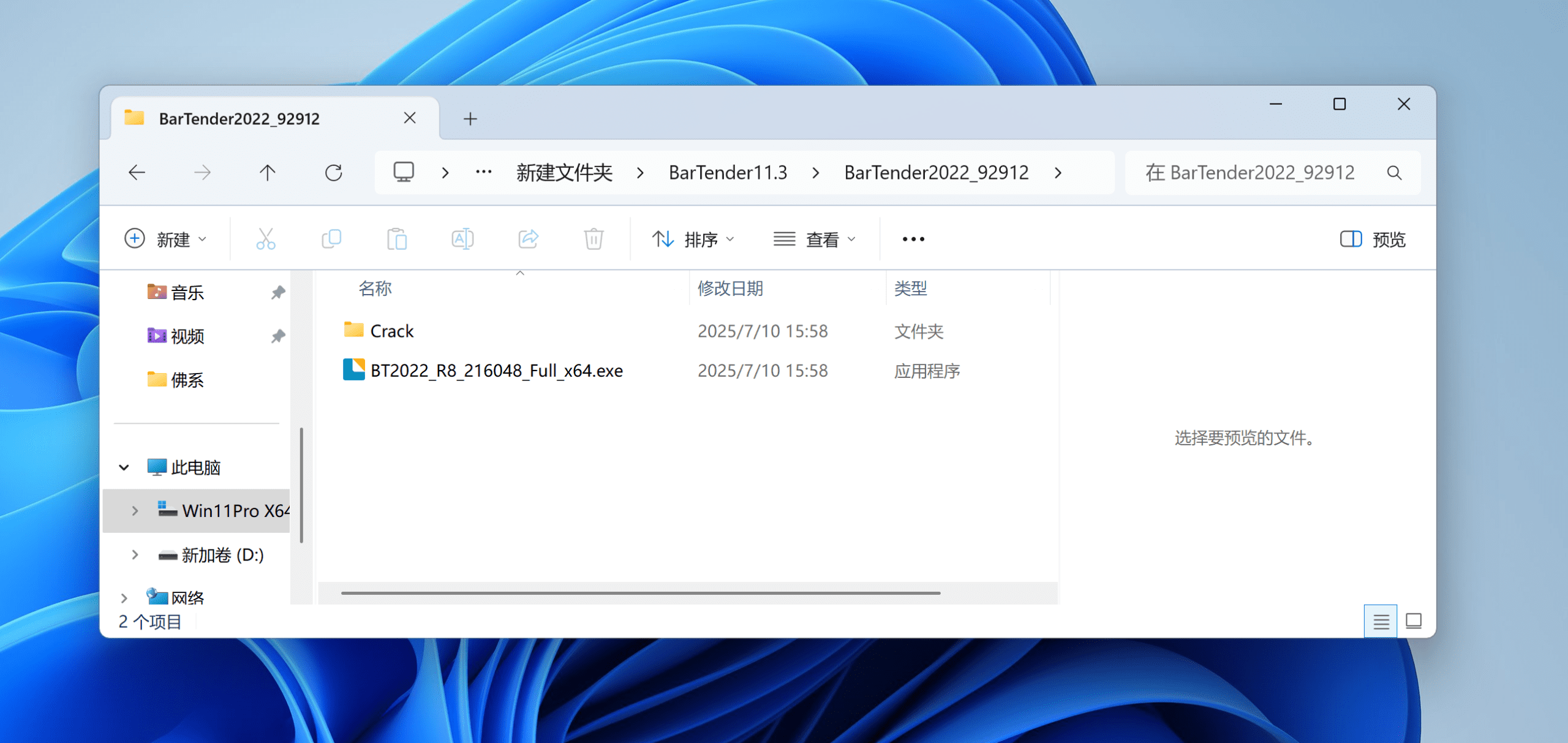Click the horizontal scrollbar in file list

coord(640,593)
